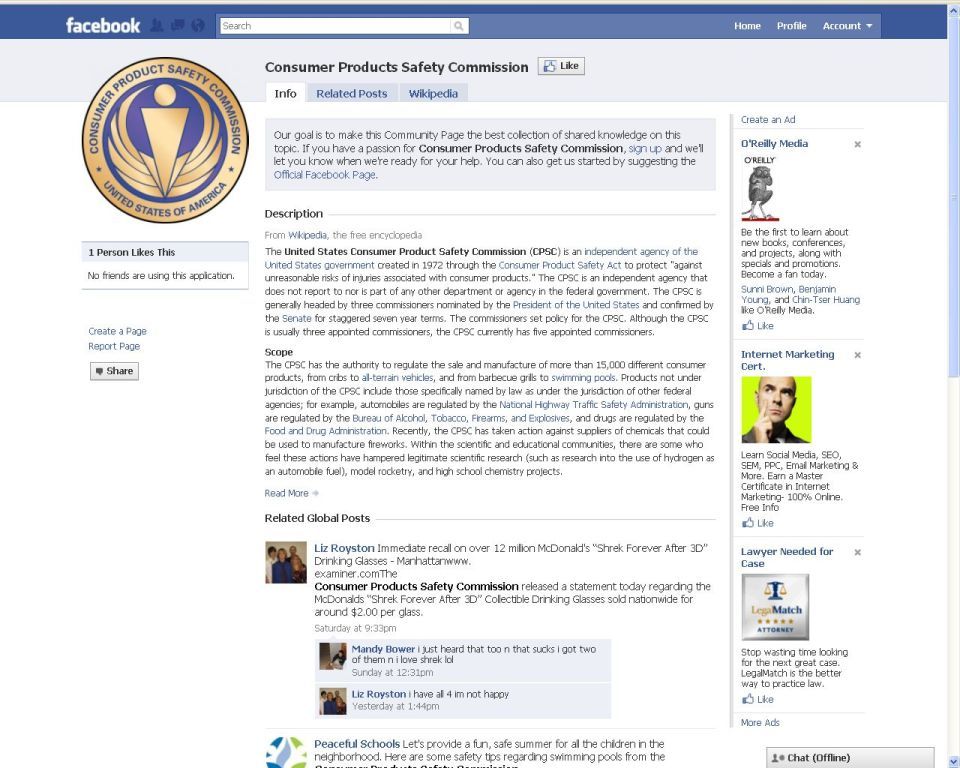Expand description with Read More
Image resolution: width=960 pixels, height=768 pixels.
(x=291, y=493)
